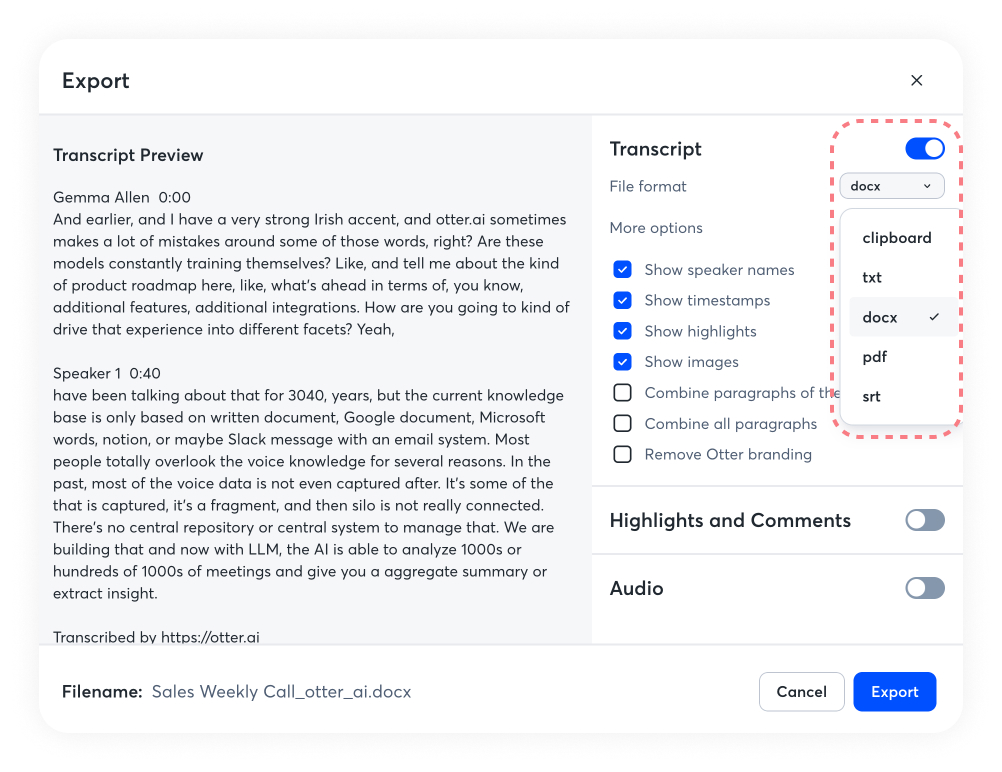Uncheck Show speaker names
The width and height of the screenshot is (1002, 772).
(x=622, y=270)
